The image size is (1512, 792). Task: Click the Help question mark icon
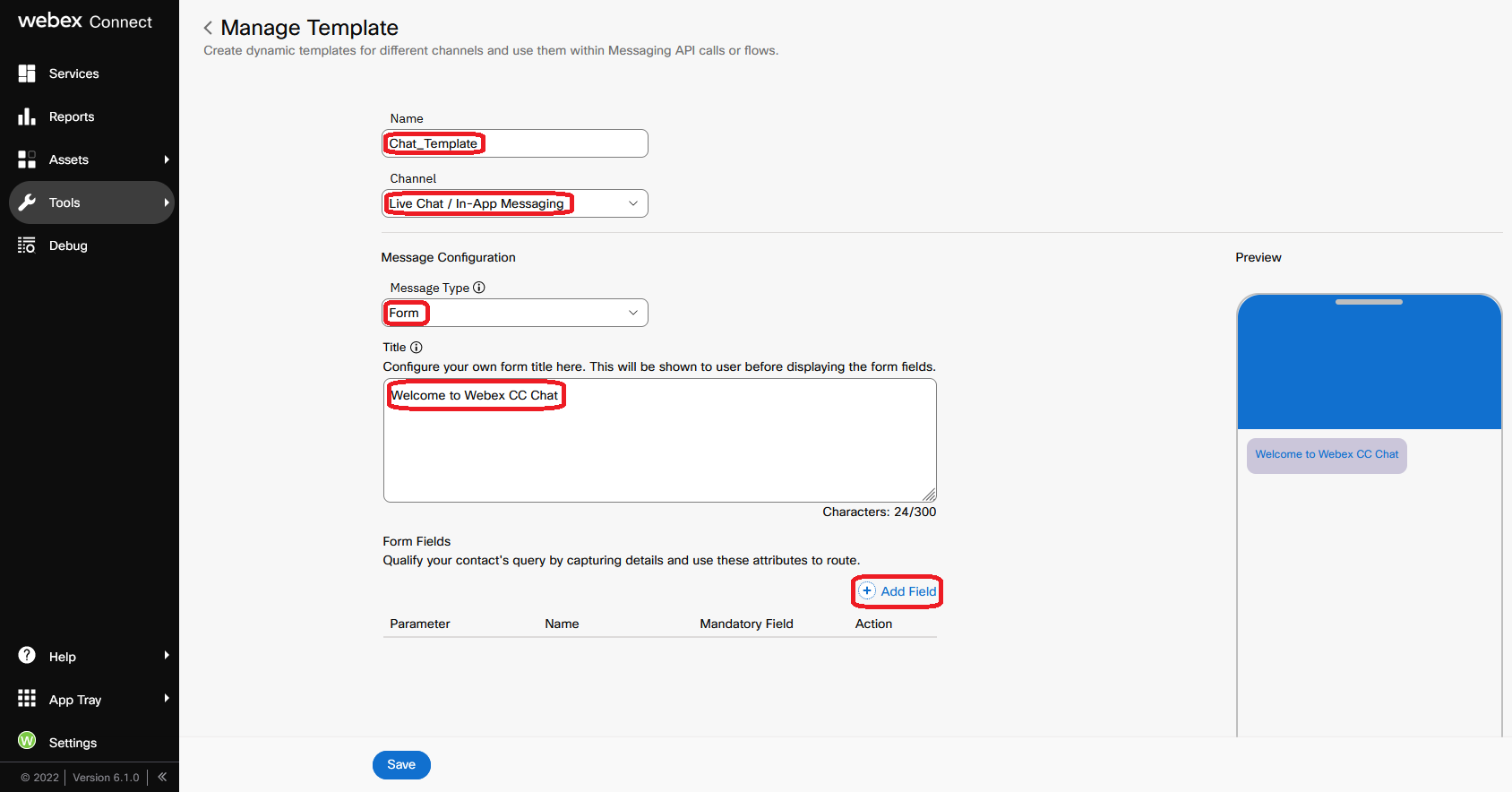pos(27,656)
